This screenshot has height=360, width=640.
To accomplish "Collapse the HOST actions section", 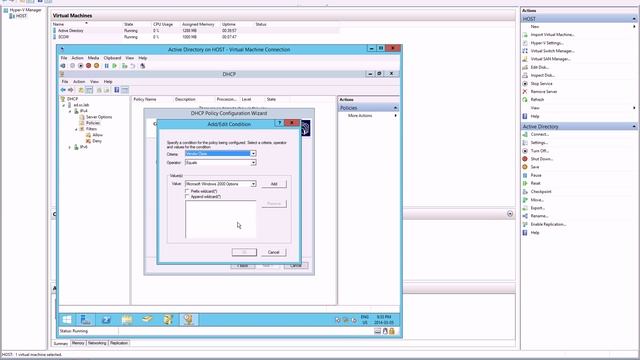I will (x=634, y=19).
